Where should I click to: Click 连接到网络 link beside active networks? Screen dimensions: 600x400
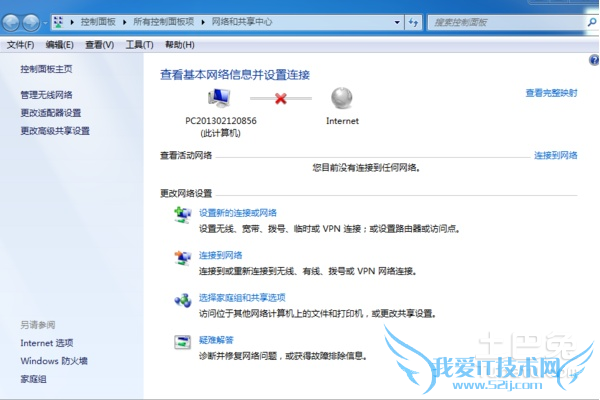(556, 155)
